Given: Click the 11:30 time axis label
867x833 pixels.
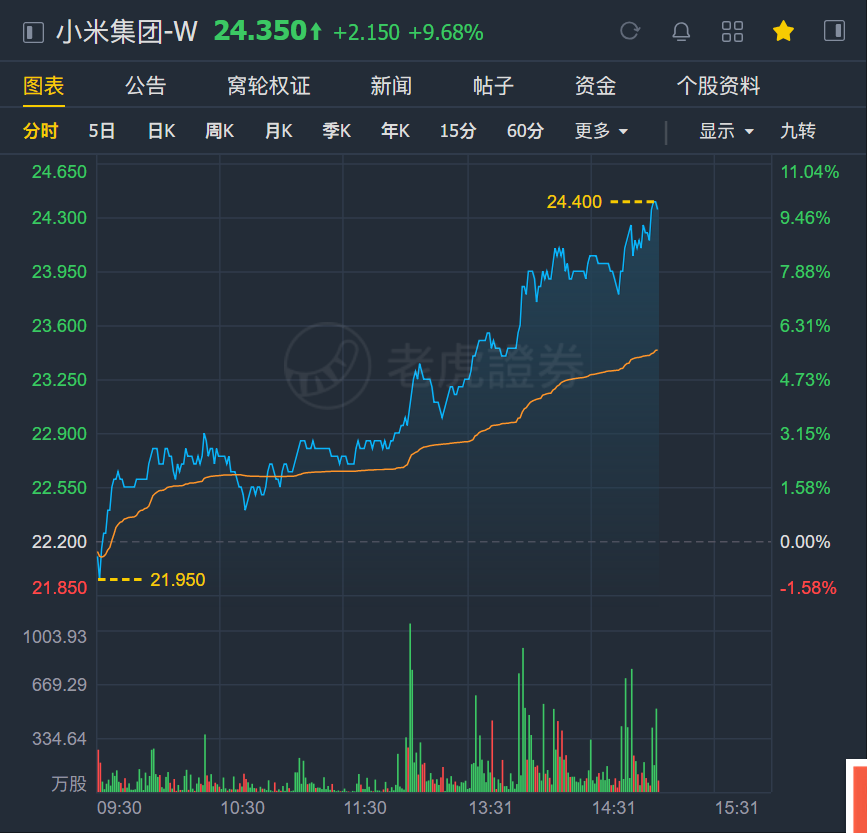Looking at the screenshot, I should point(365,808).
